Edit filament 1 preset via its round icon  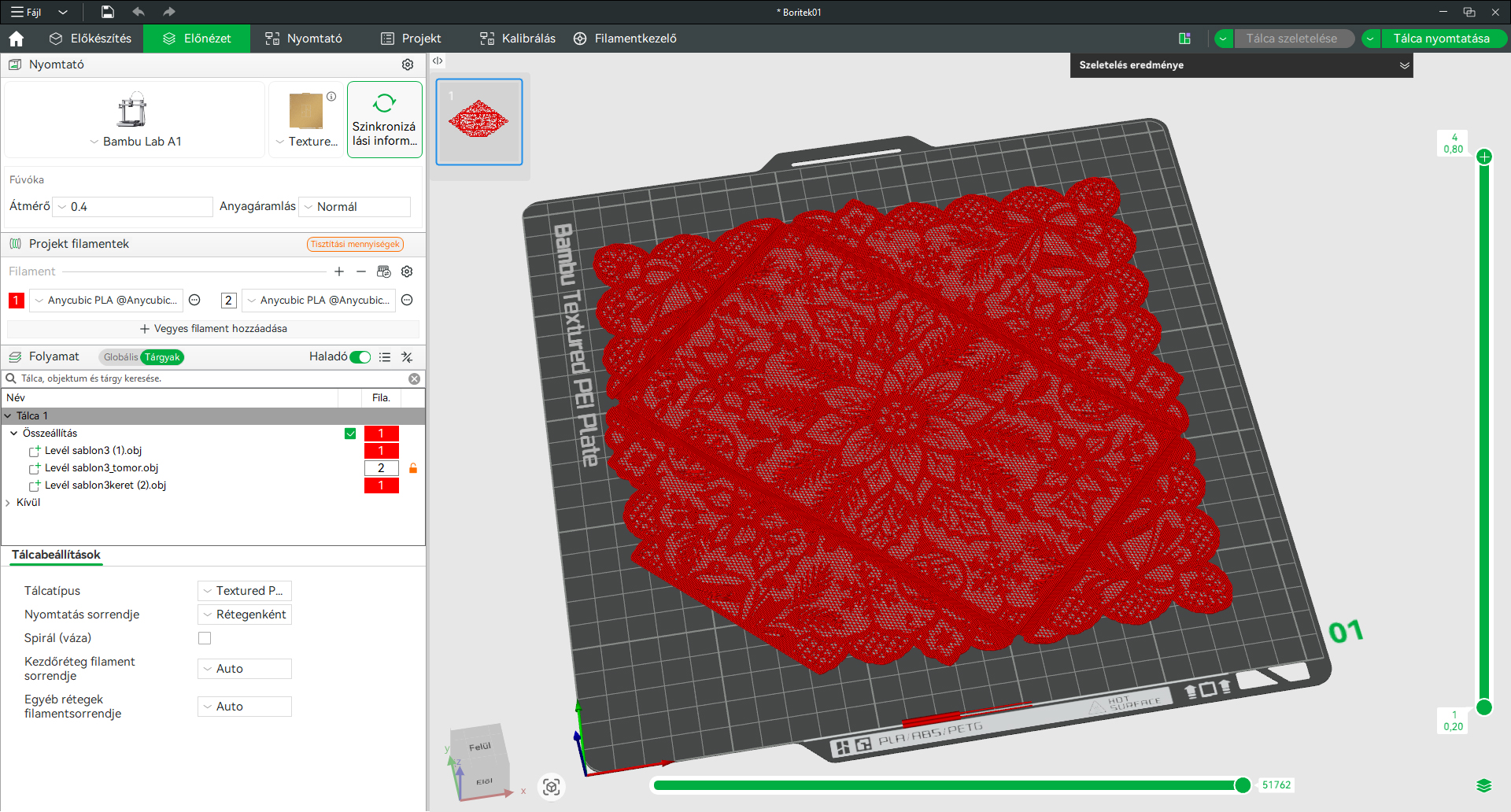[194, 300]
